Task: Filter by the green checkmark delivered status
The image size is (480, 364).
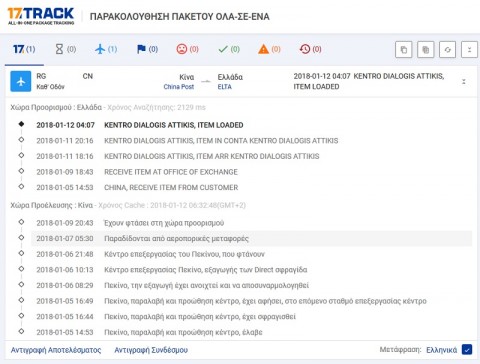Action: (229, 49)
